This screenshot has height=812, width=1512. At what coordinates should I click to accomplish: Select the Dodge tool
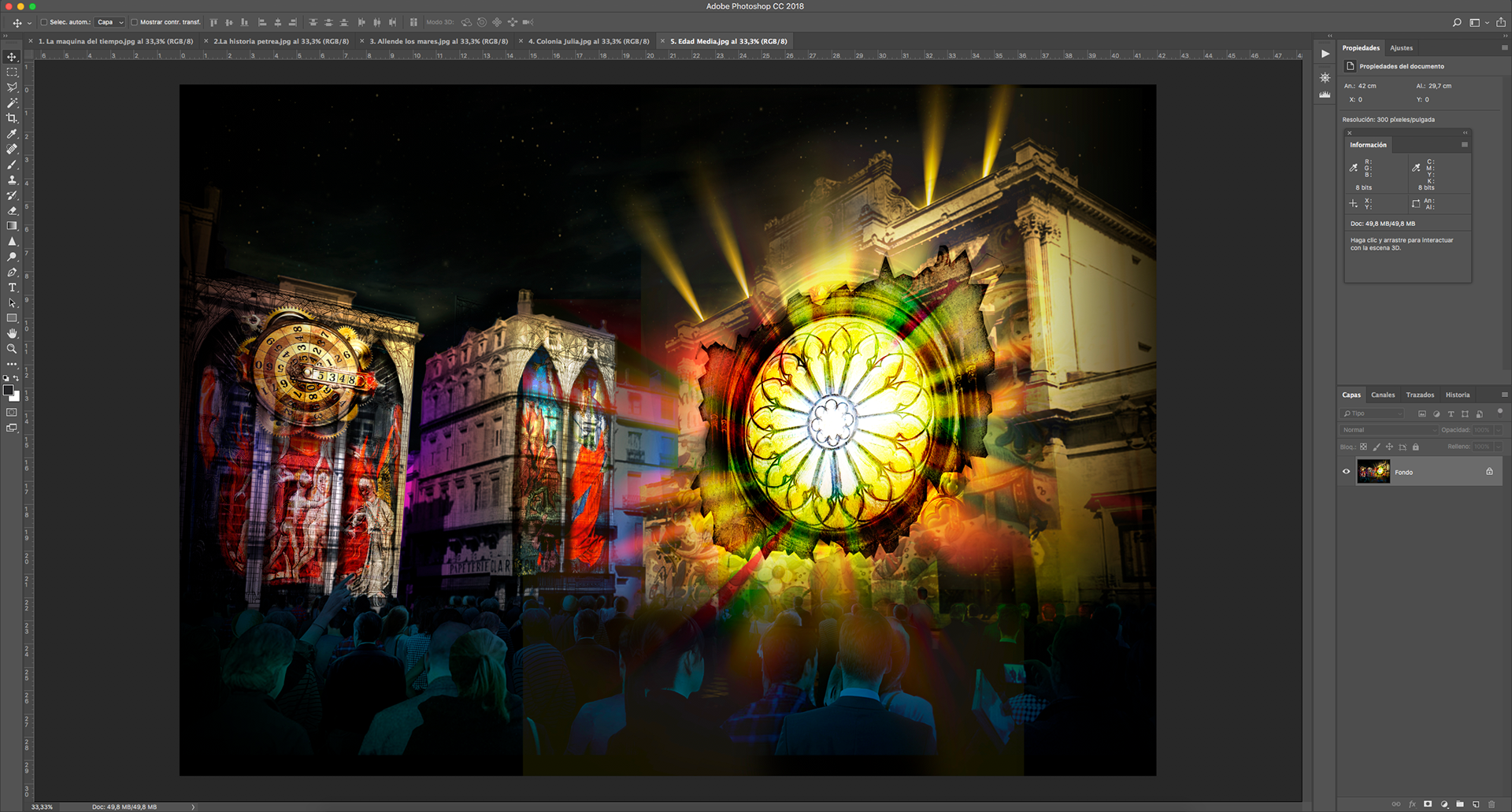pos(12,257)
